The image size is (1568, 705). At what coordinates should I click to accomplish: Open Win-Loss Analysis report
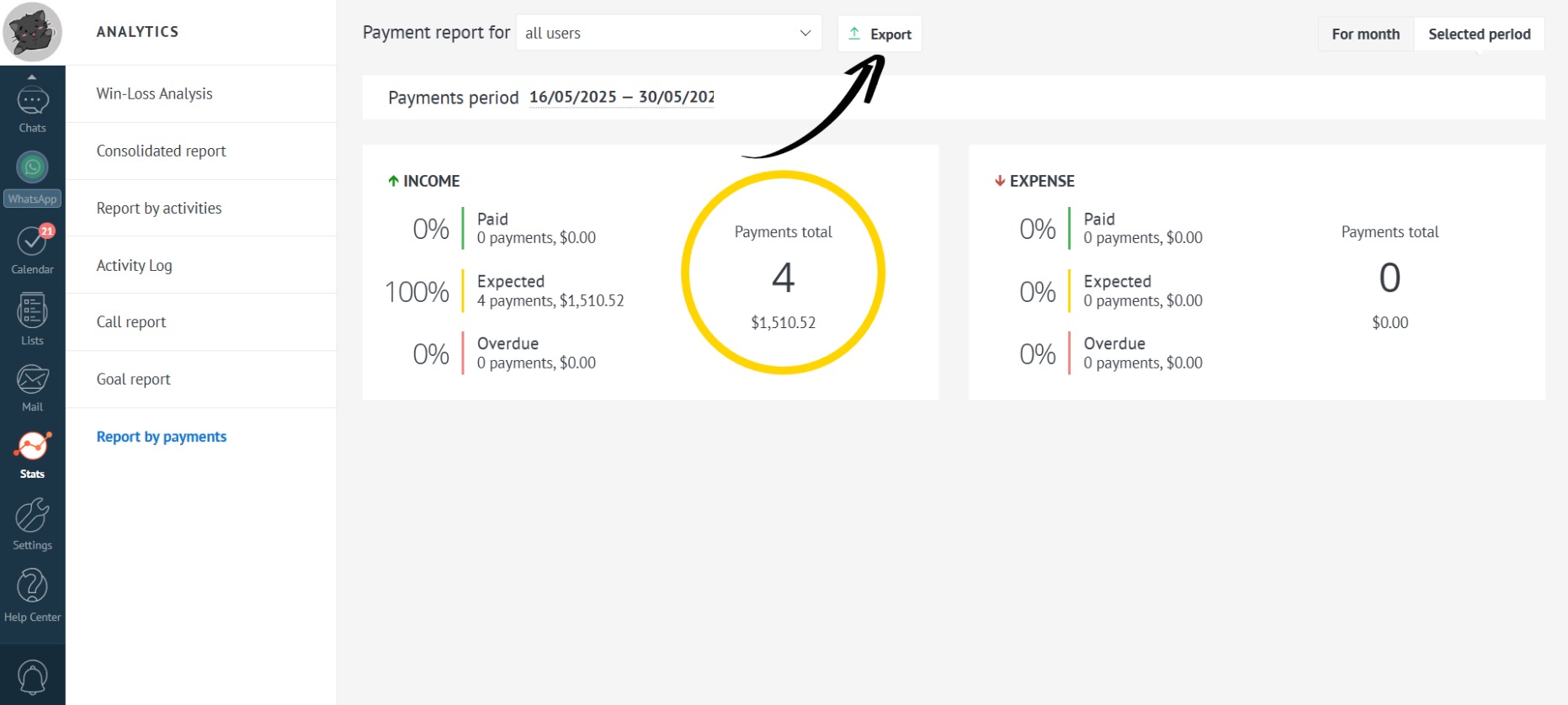154,94
